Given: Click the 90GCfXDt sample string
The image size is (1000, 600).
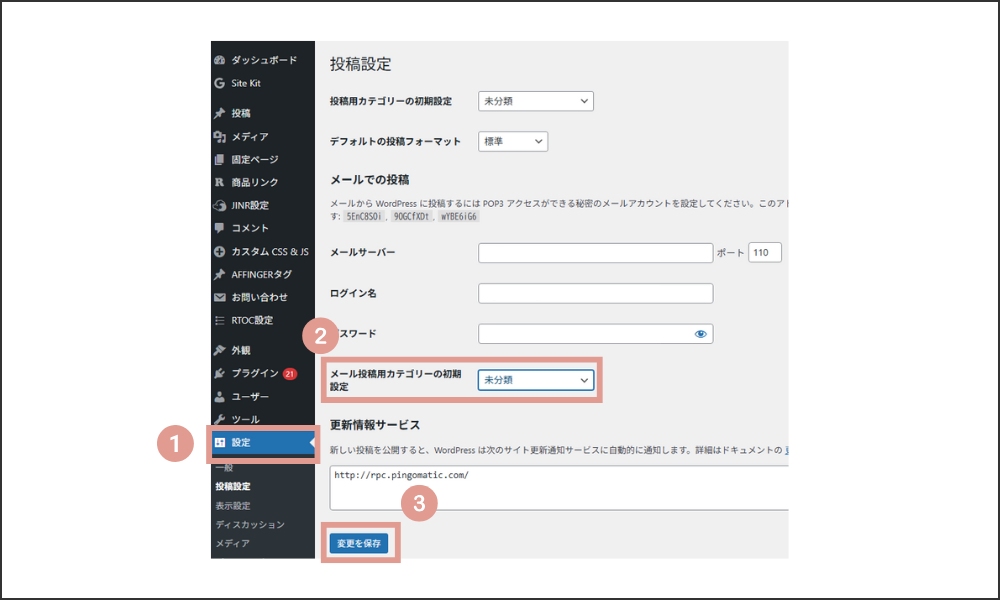Looking at the screenshot, I should click(411, 217).
